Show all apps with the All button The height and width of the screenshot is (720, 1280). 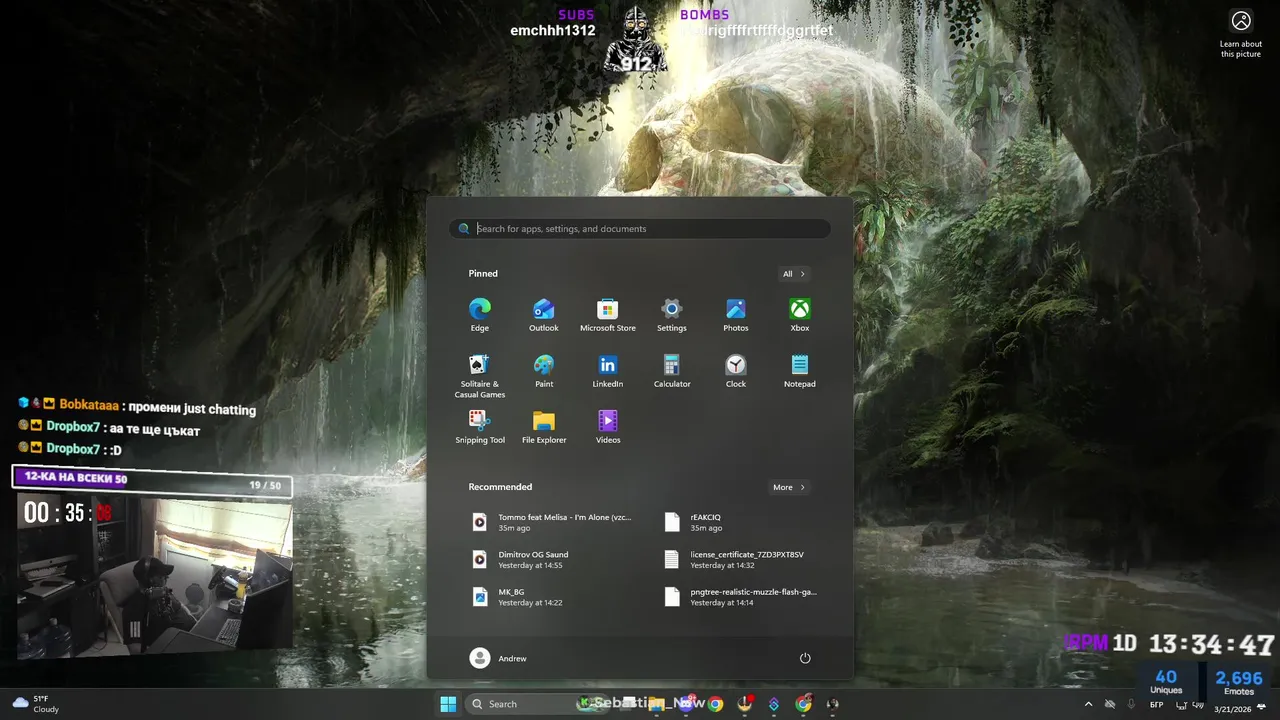click(x=793, y=274)
